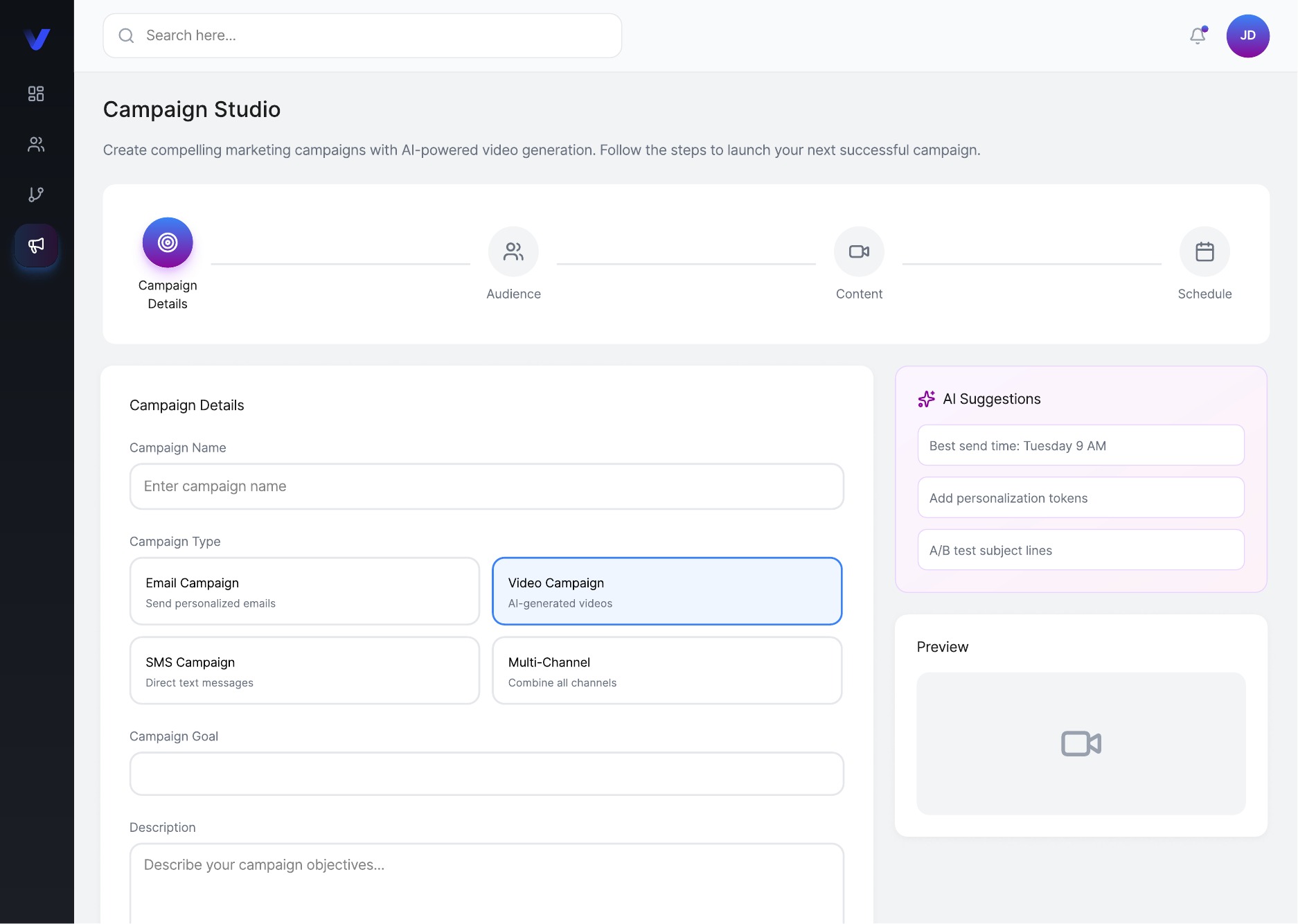Jump to Schedule step calendar icon

1204,251
